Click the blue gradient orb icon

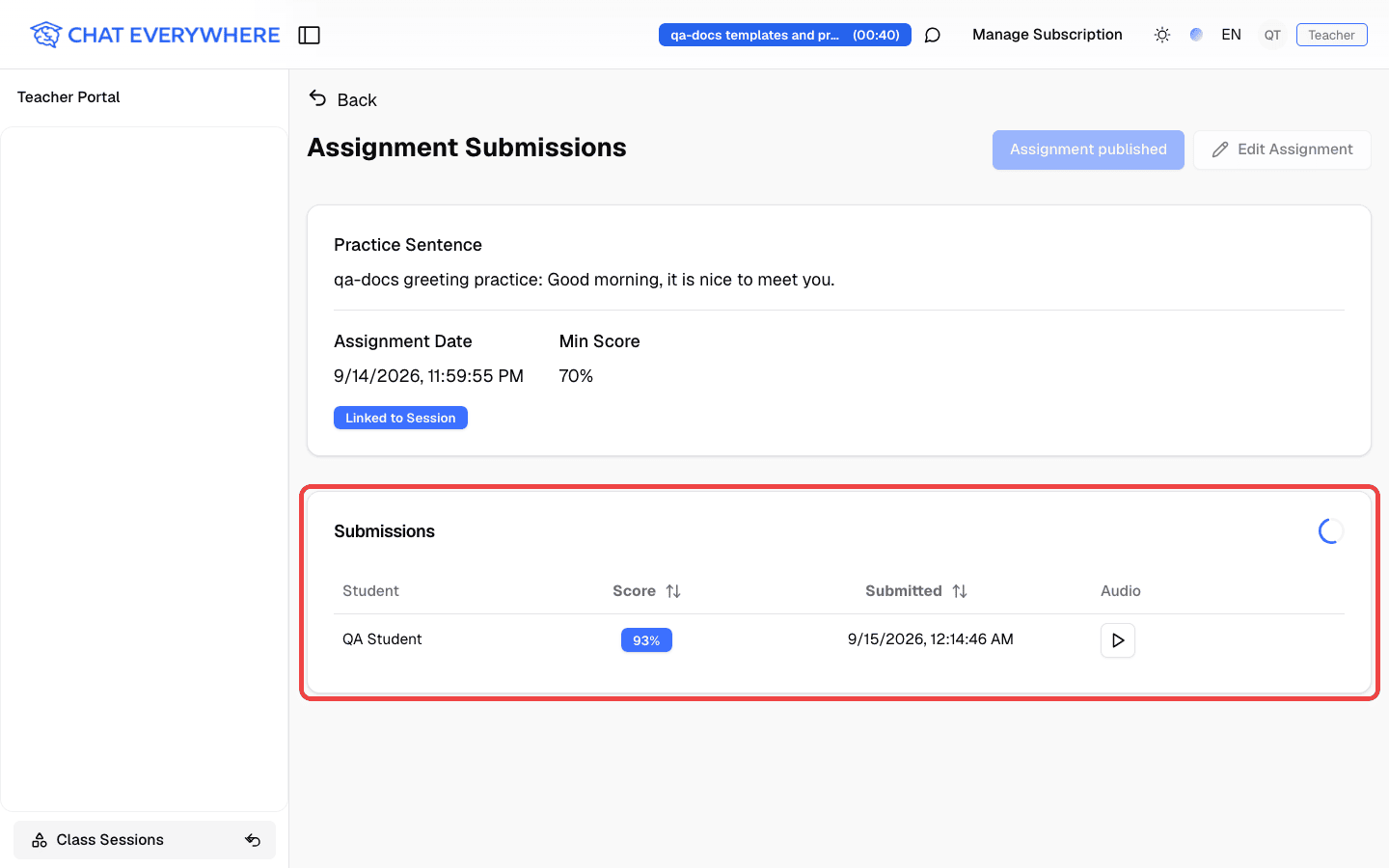[1196, 35]
